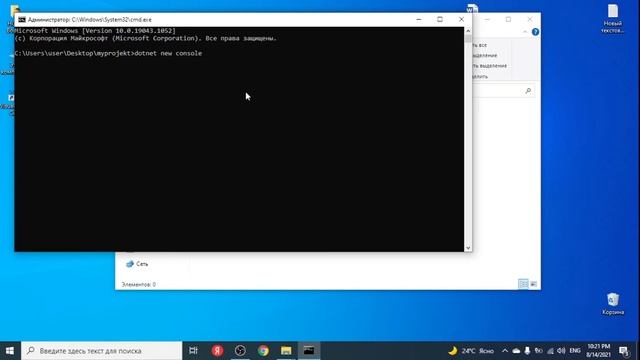Click the 'Microsoft Windows [Version 10.0.19043.1052]' line
Viewport: 640px width, 360px height.
click(x=96, y=31)
